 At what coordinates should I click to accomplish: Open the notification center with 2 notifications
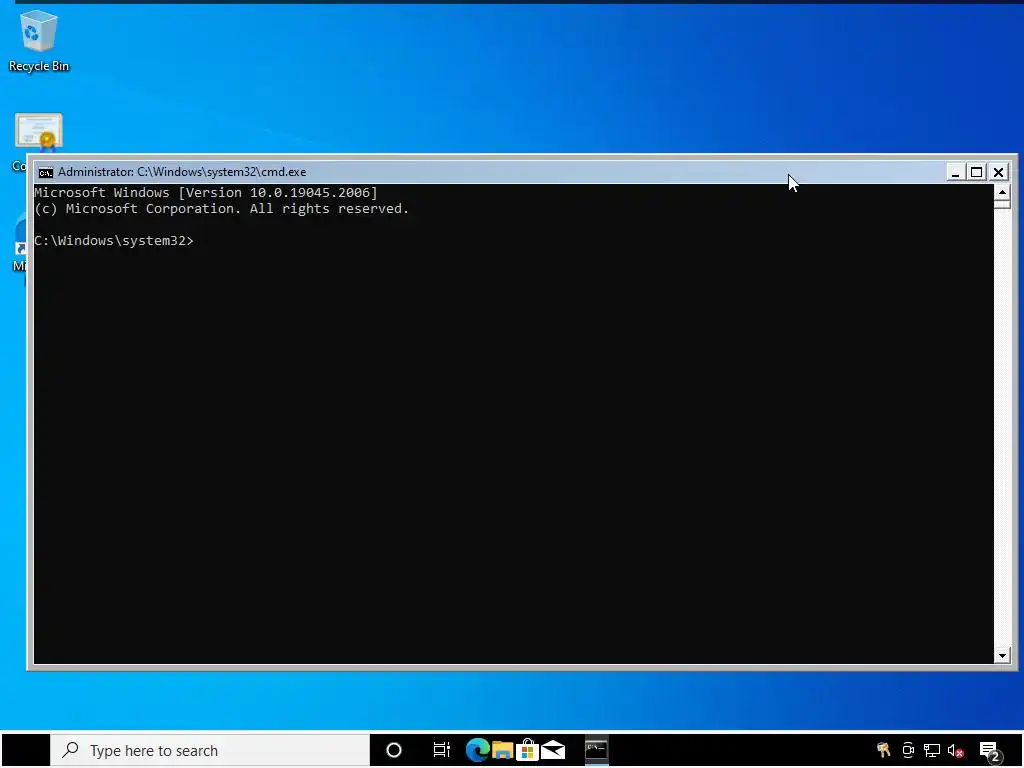[990, 752]
